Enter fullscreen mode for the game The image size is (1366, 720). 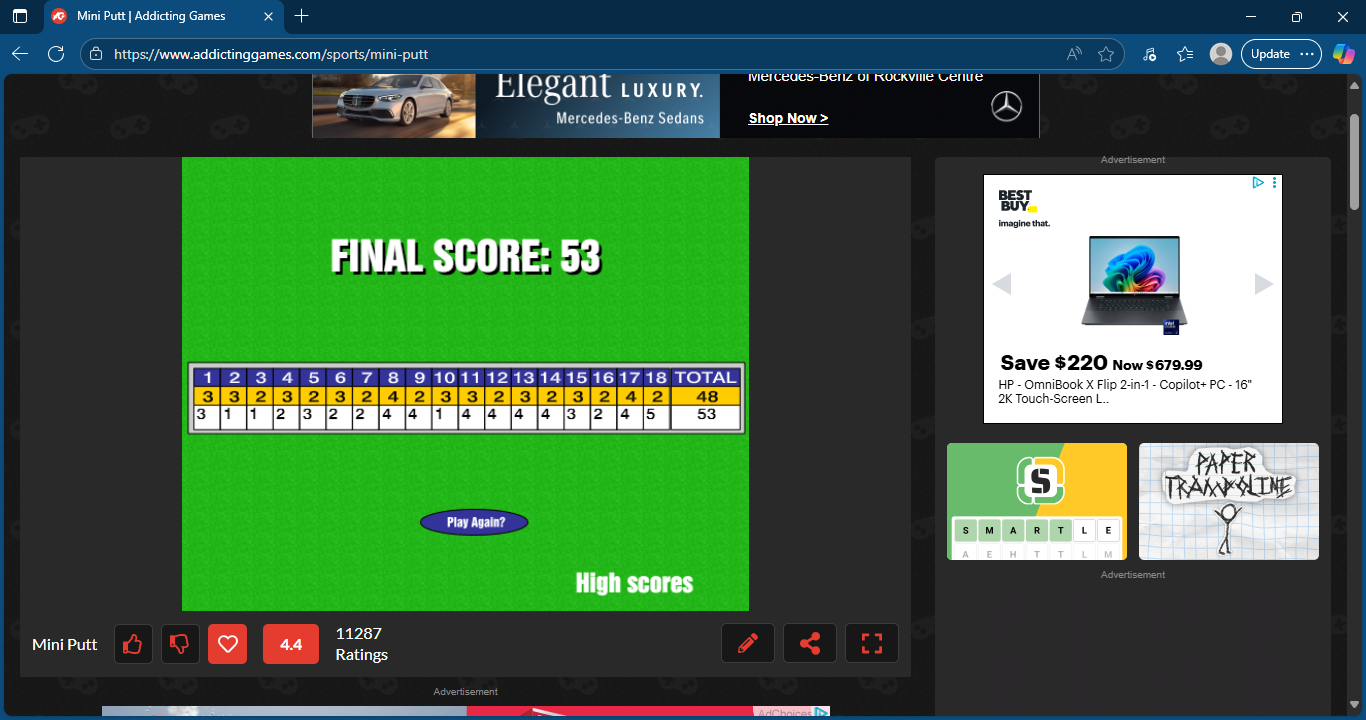[x=871, y=643]
